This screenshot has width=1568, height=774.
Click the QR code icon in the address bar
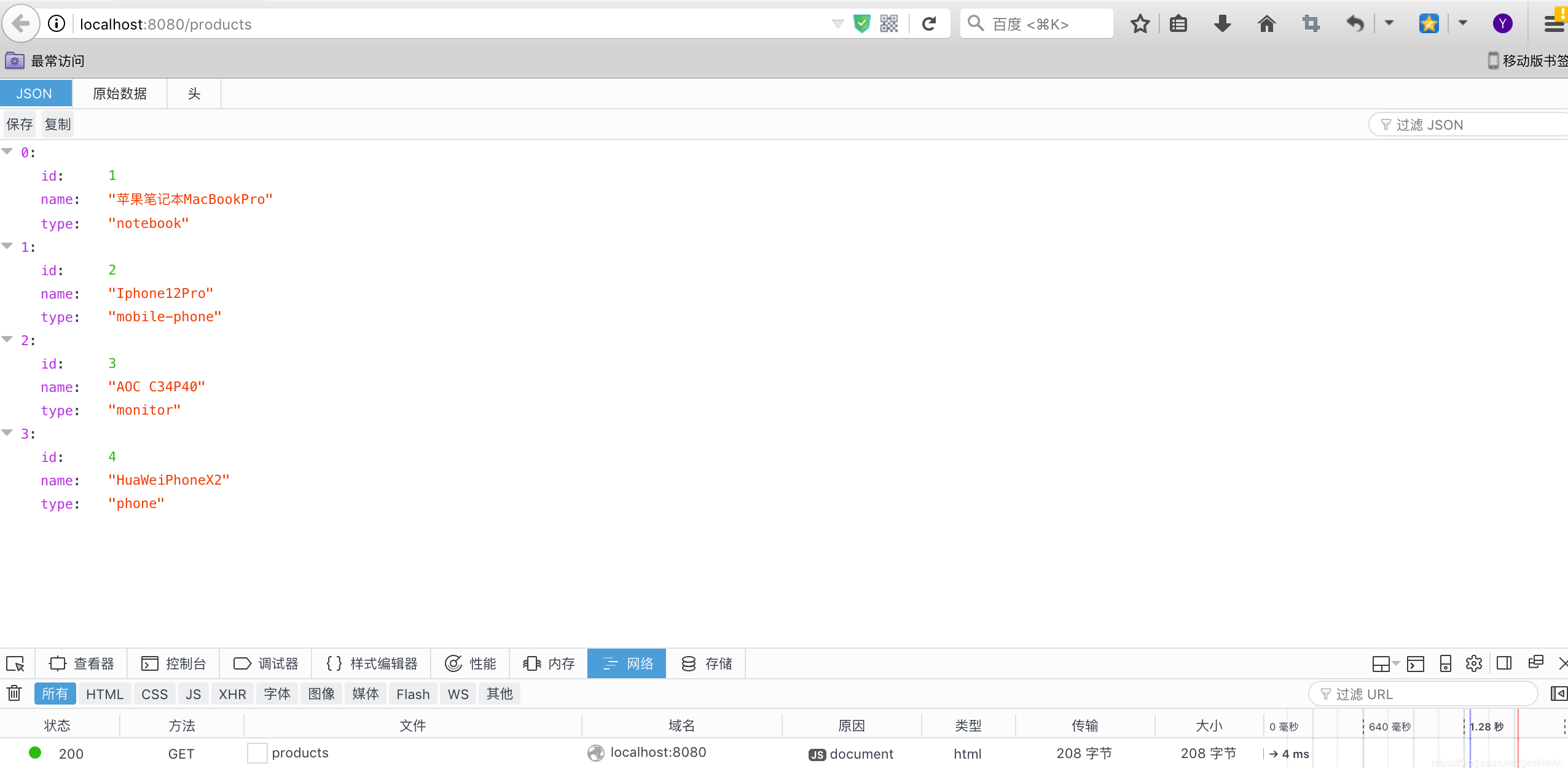pyautogui.click(x=888, y=24)
